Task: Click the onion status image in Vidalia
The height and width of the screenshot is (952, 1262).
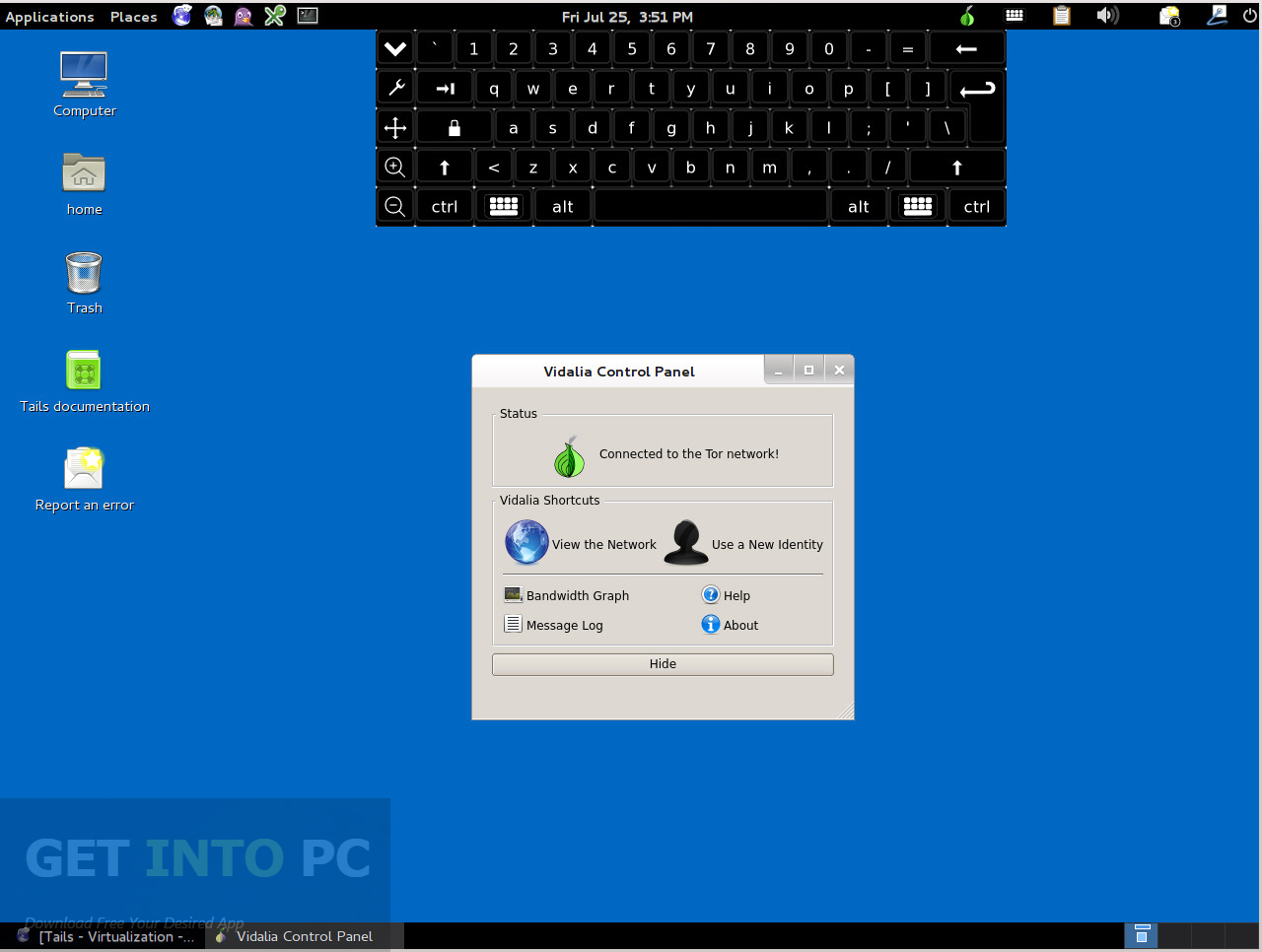Action: [x=569, y=456]
